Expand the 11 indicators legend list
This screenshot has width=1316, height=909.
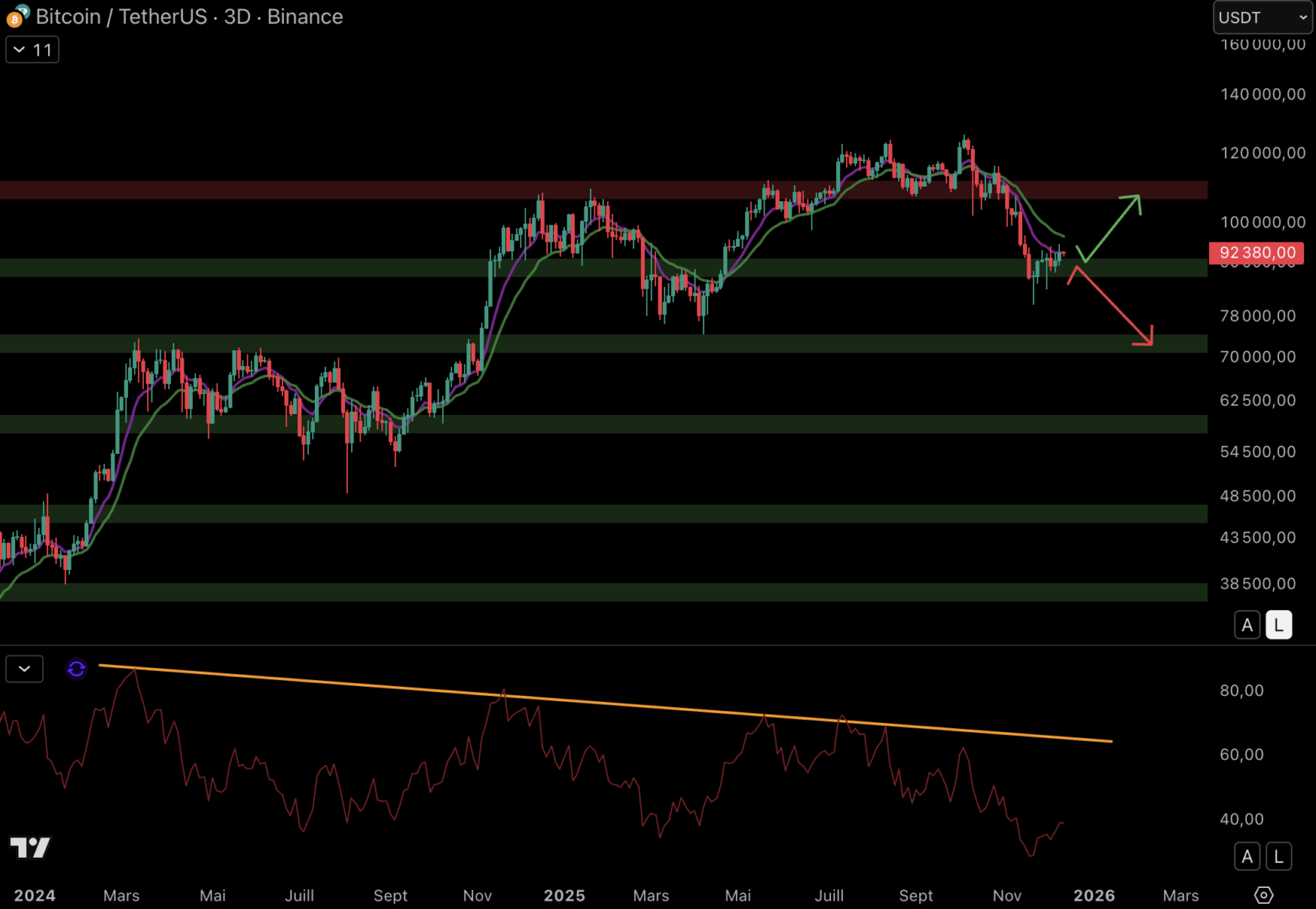click(x=32, y=50)
